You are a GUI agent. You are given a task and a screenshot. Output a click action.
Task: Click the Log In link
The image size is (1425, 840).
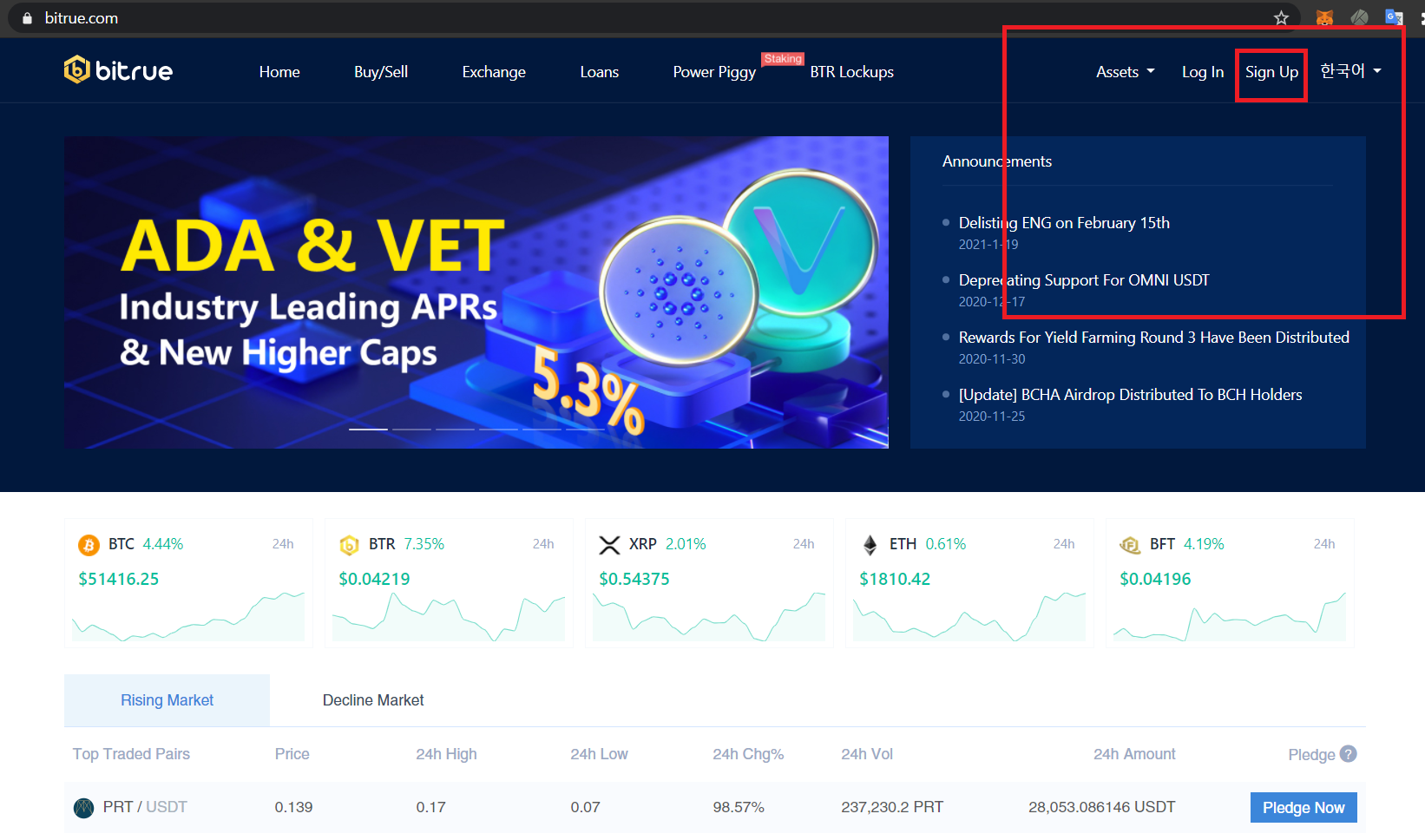[1203, 72]
